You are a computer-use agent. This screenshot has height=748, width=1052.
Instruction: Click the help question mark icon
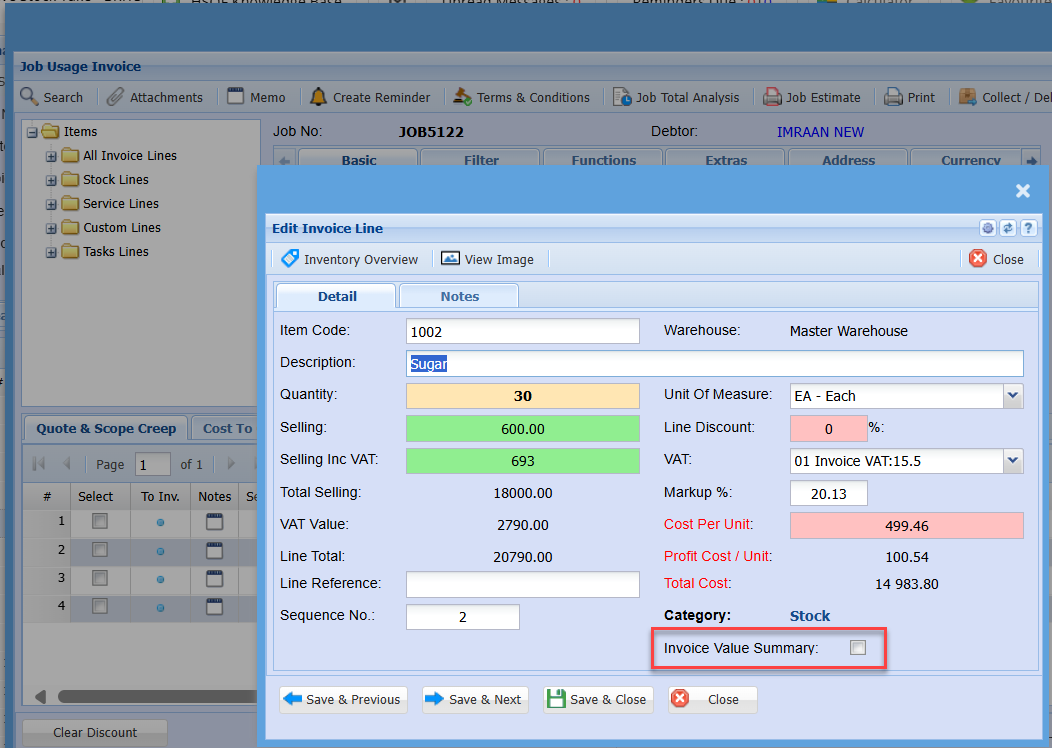[1027, 228]
